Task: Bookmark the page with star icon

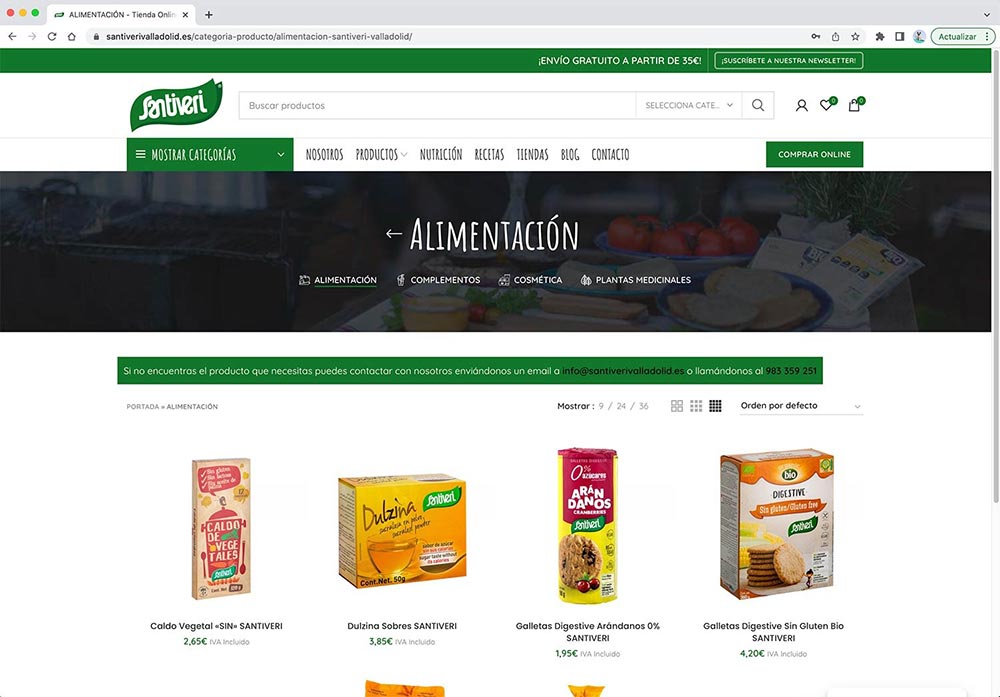Action: click(x=855, y=36)
